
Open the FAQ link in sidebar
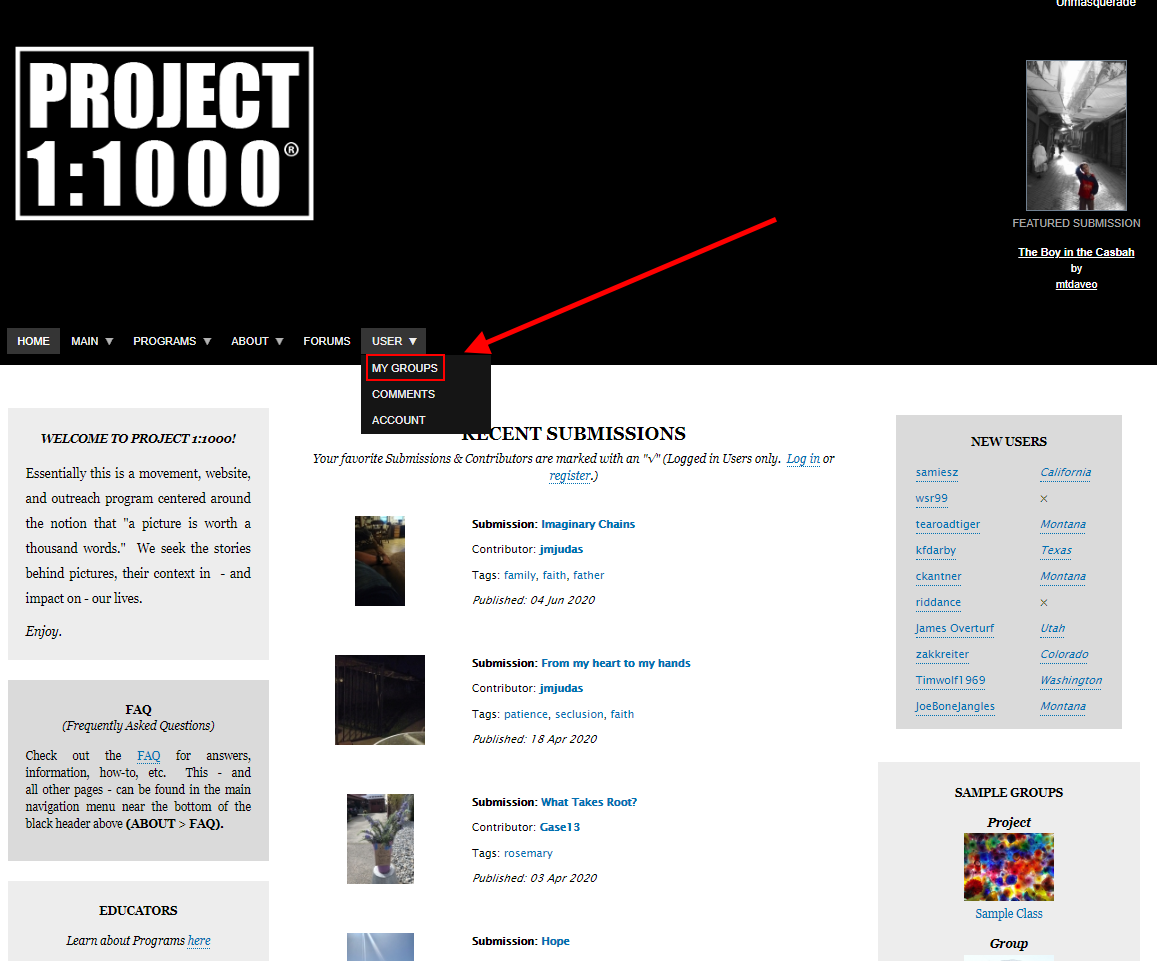[148, 756]
